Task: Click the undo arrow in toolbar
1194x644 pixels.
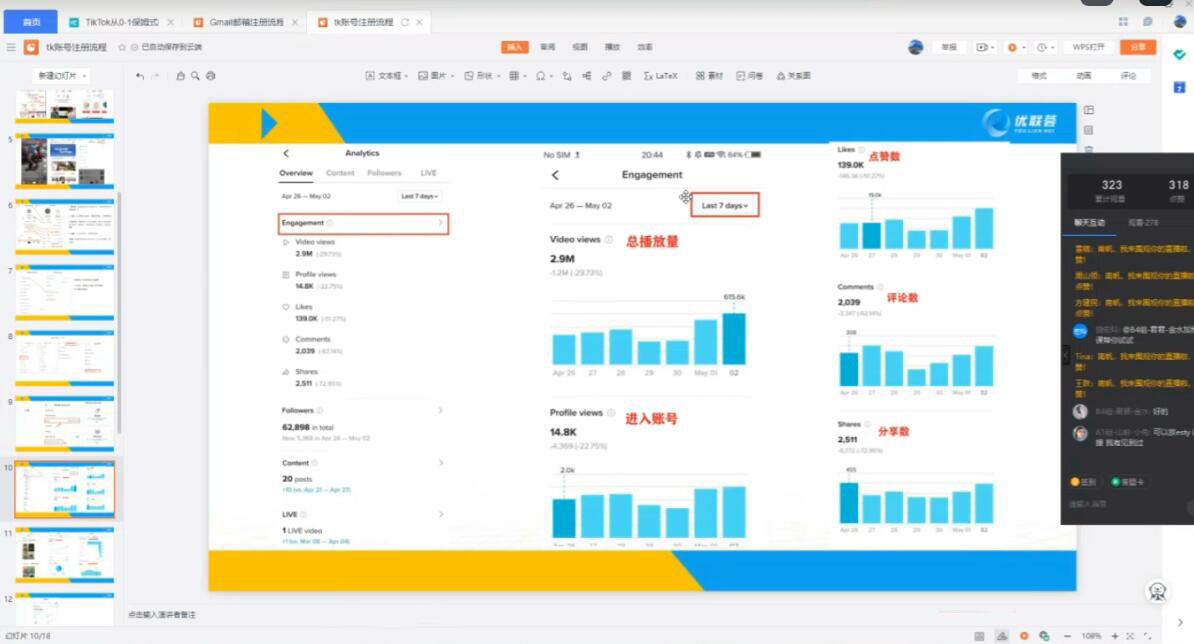Action: point(140,76)
